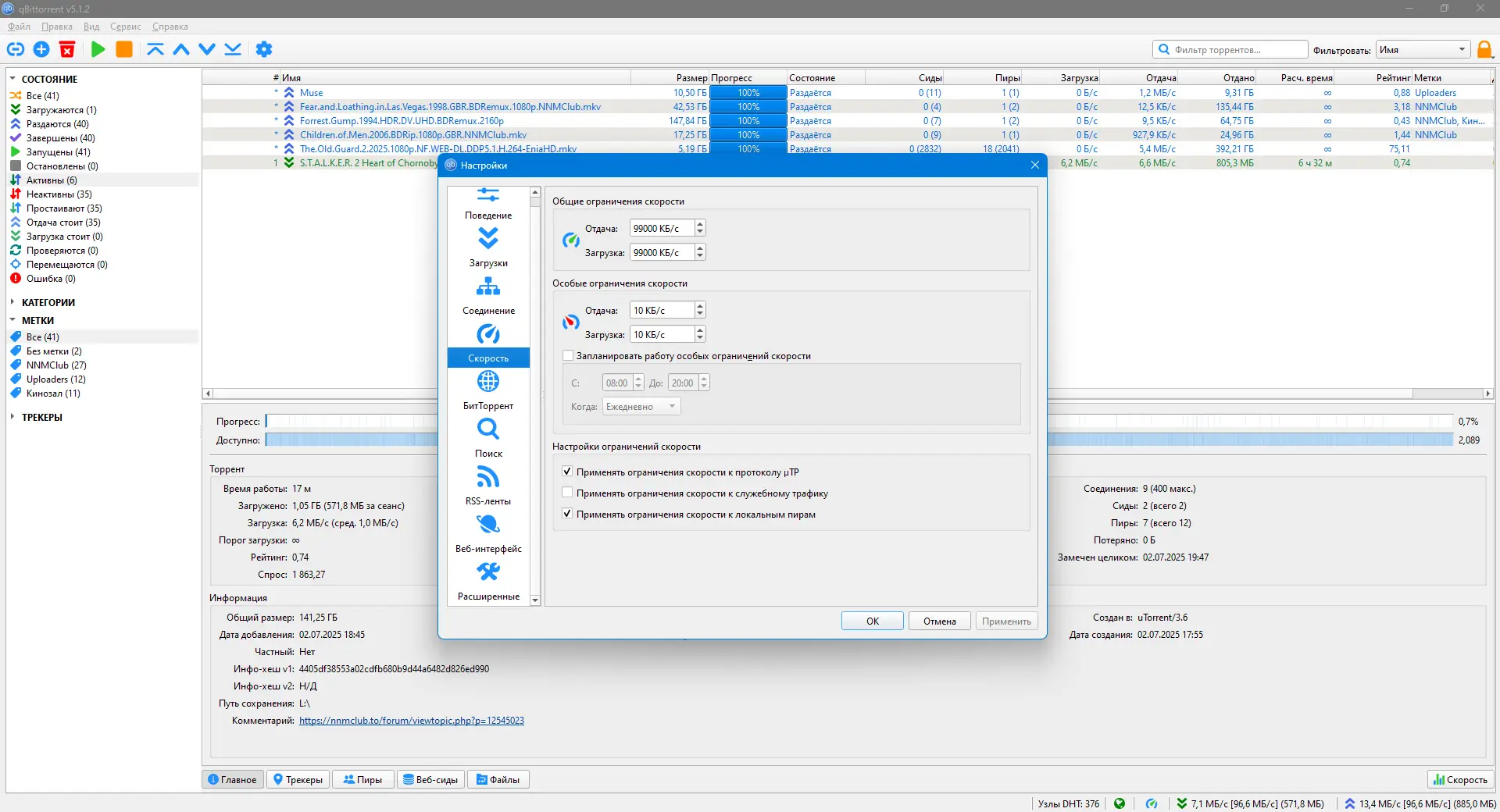This screenshot has height=812, width=1500.
Task: Enable speed limits for overhead traffic (служебному трафику)
Action: tap(568, 493)
